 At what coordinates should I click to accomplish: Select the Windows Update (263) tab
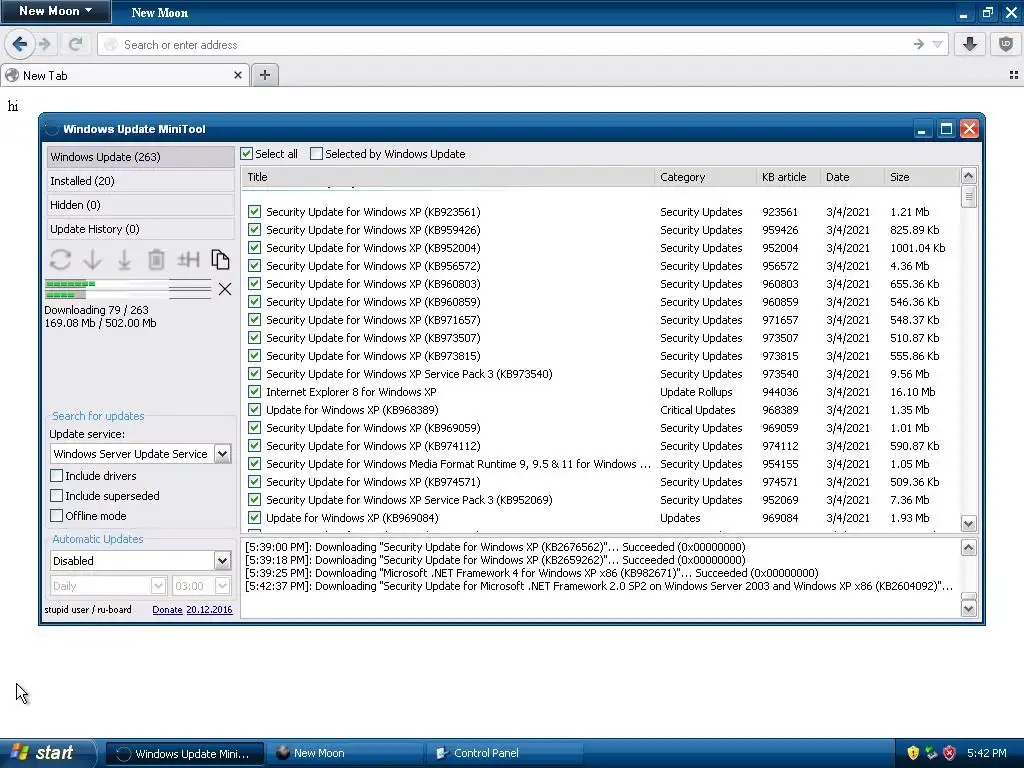pyautogui.click(x=140, y=157)
